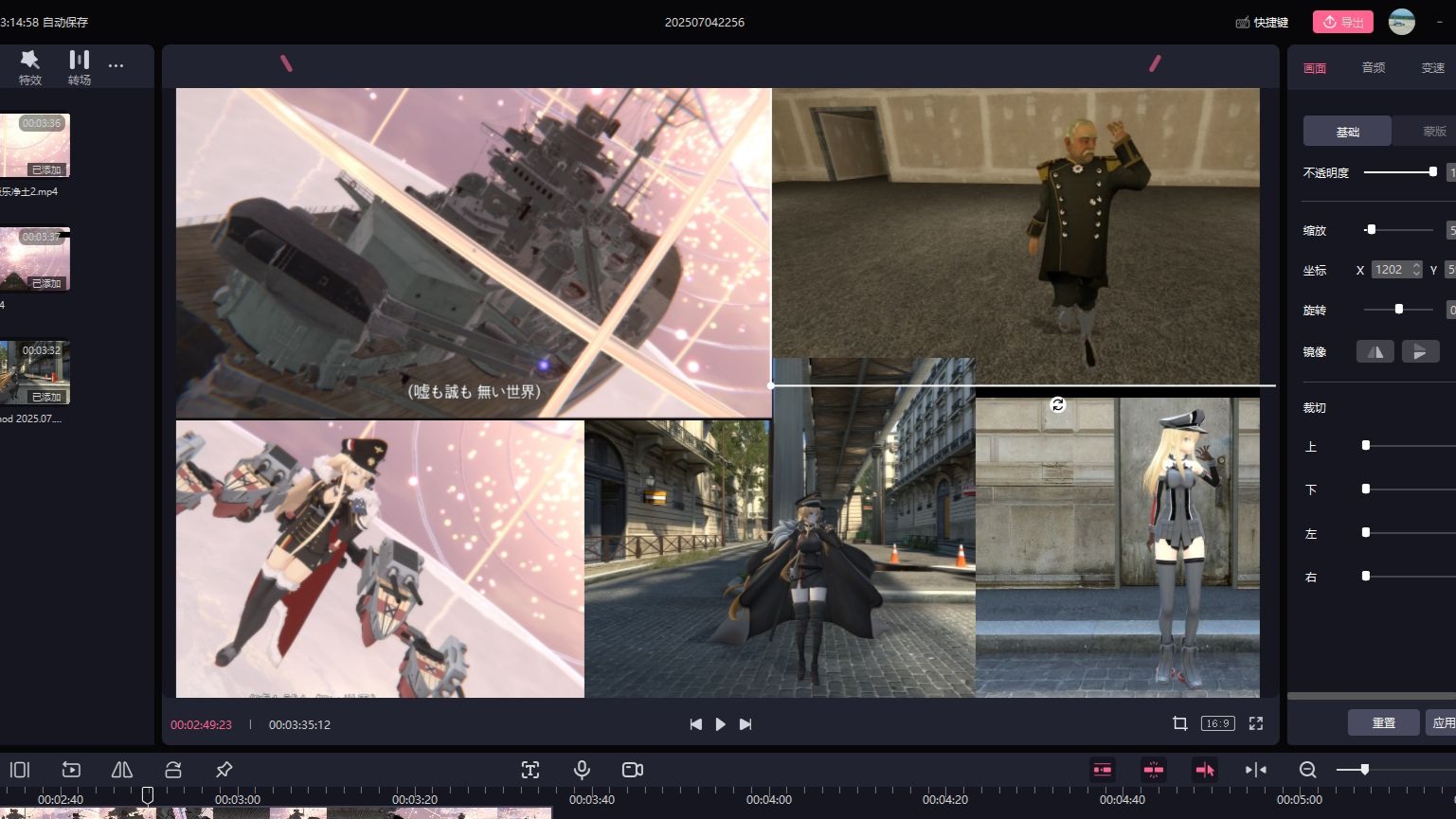This screenshot has width=1456, height=819.
Task: Select the subtitle recognition icon in timeline toolbar
Action: pos(530,770)
